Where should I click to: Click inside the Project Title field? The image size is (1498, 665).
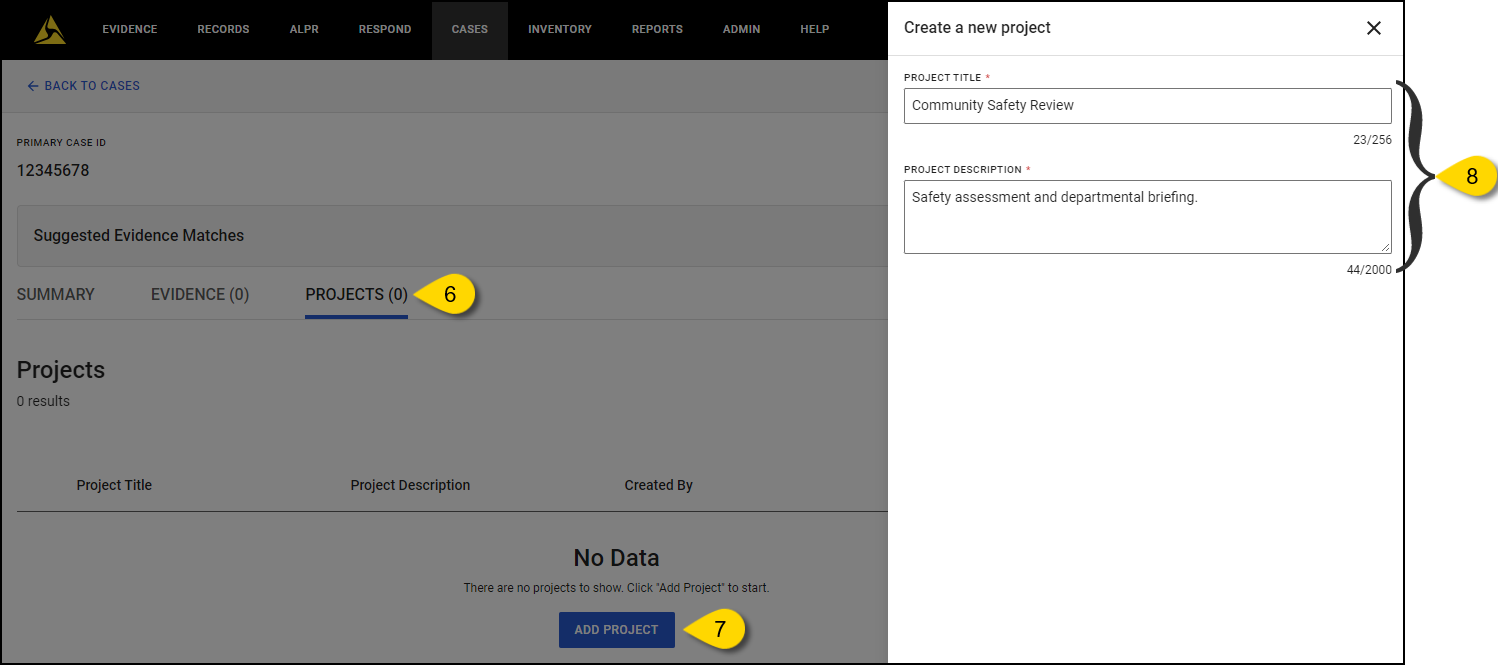[1147, 106]
